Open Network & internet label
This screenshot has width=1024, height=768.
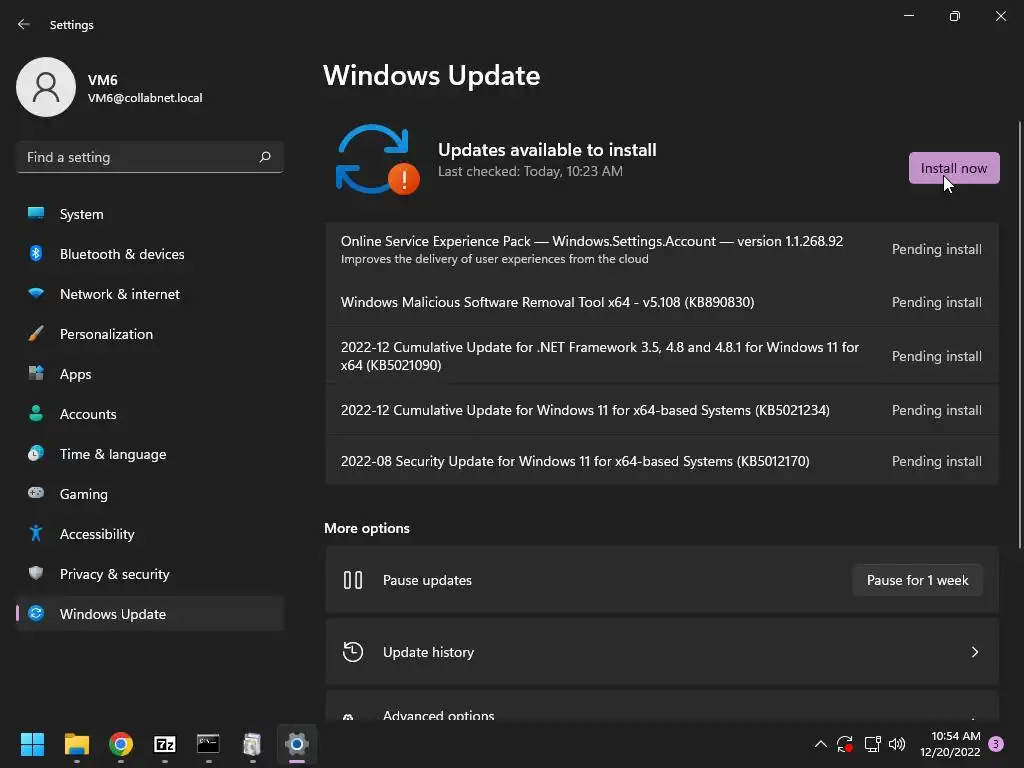(120, 294)
